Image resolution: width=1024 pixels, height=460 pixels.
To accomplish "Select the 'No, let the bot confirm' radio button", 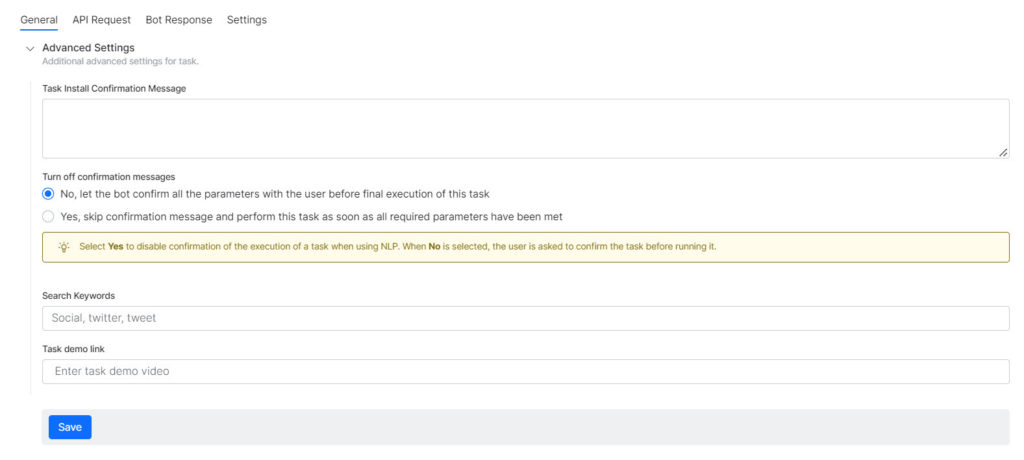I will [48, 194].
